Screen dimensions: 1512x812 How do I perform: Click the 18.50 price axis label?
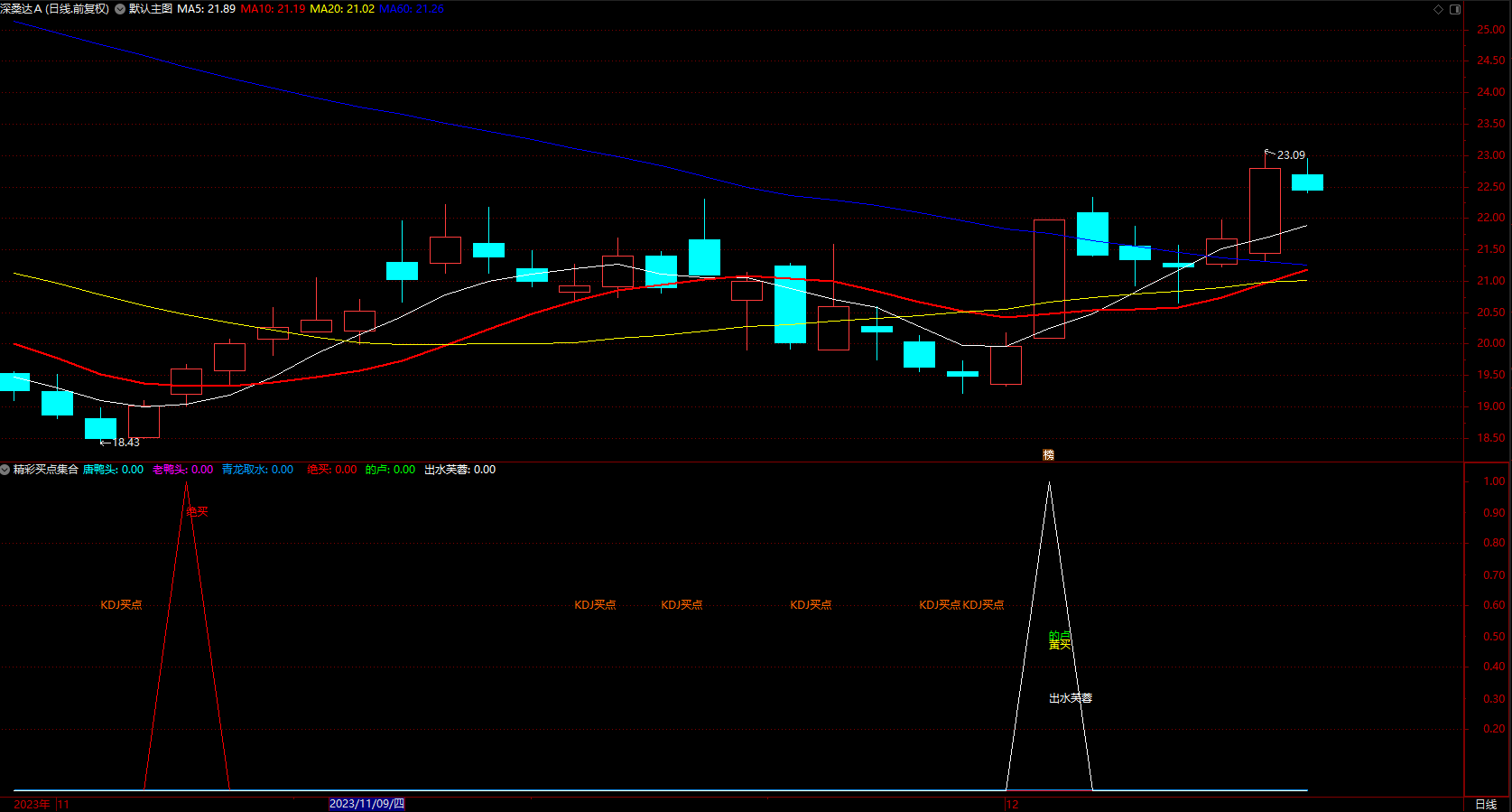click(1490, 438)
